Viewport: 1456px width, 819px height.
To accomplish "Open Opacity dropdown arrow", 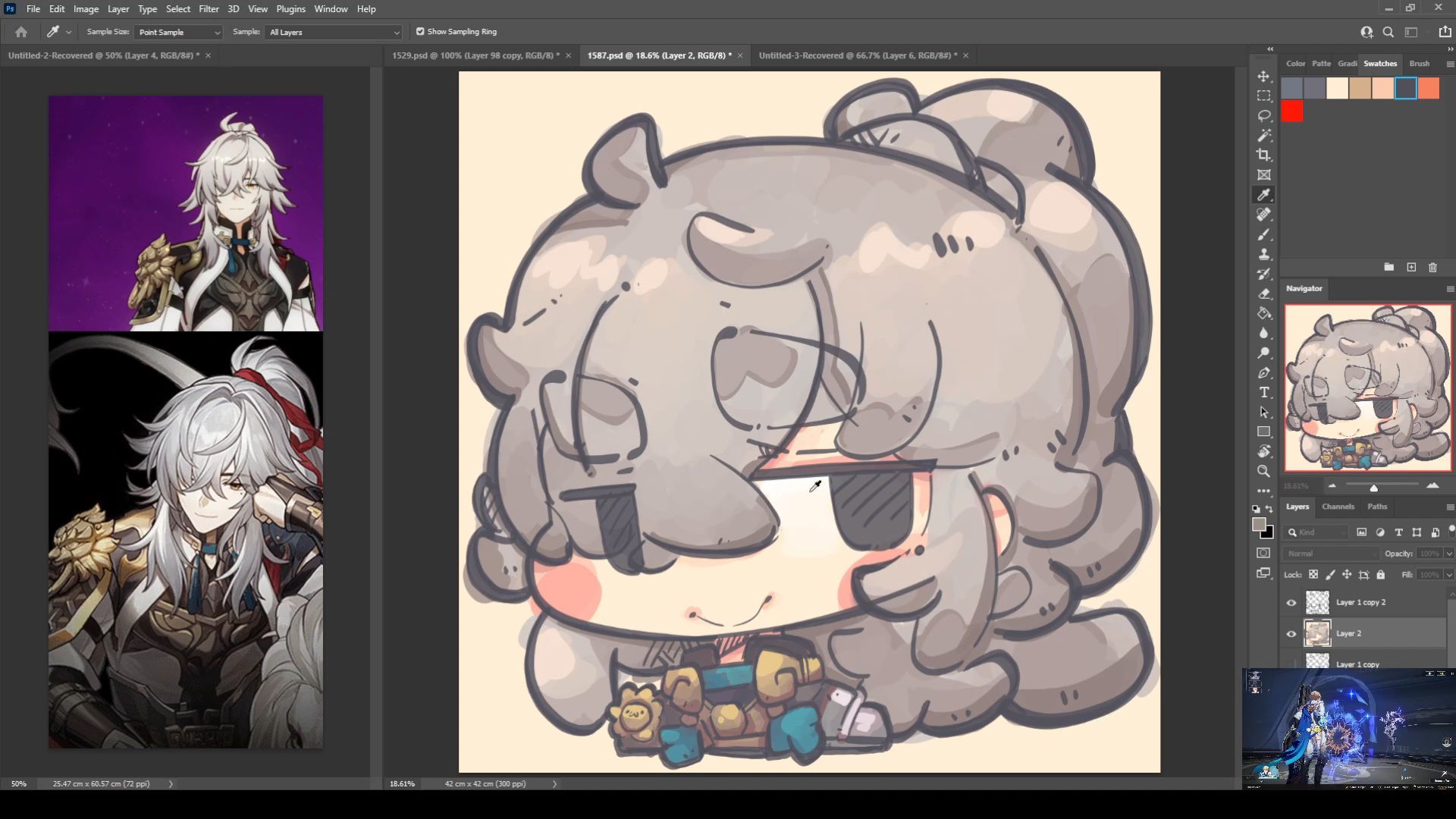I will pos(1448,554).
